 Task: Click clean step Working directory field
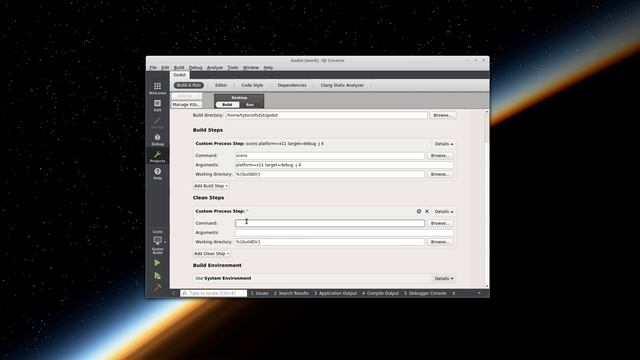pyautogui.click(x=330, y=242)
